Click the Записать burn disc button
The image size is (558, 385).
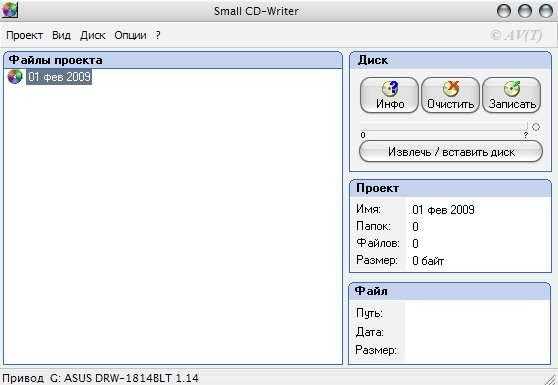(511, 95)
